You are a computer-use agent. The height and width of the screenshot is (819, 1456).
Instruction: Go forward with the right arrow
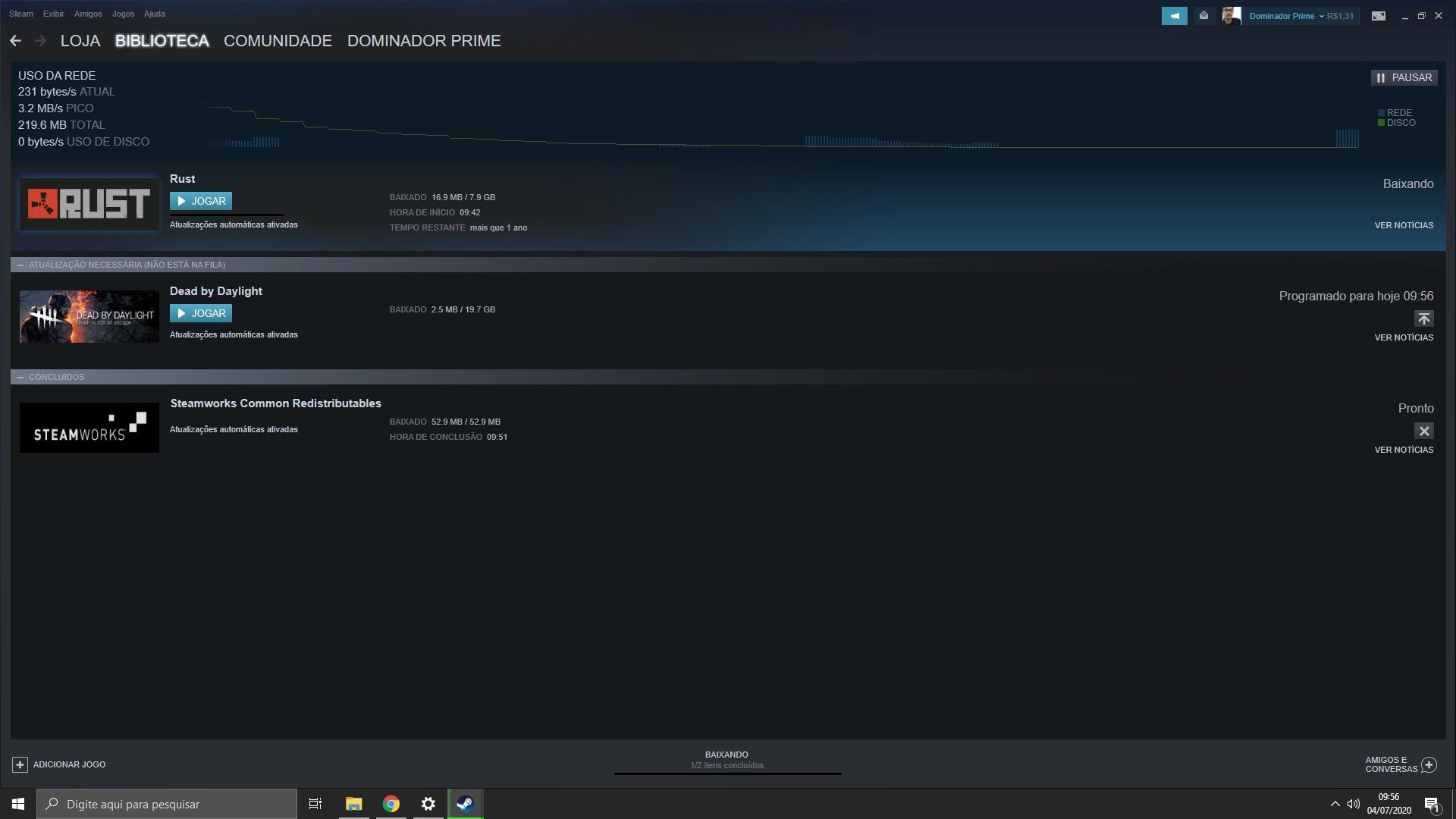click(40, 41)
